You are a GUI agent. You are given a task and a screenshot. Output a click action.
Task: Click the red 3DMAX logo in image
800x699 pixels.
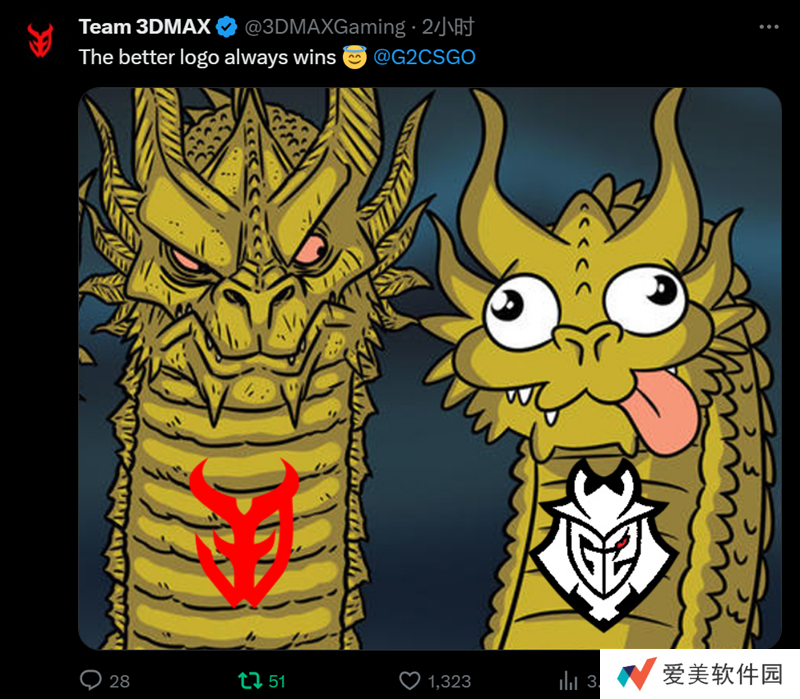point(244,533)
